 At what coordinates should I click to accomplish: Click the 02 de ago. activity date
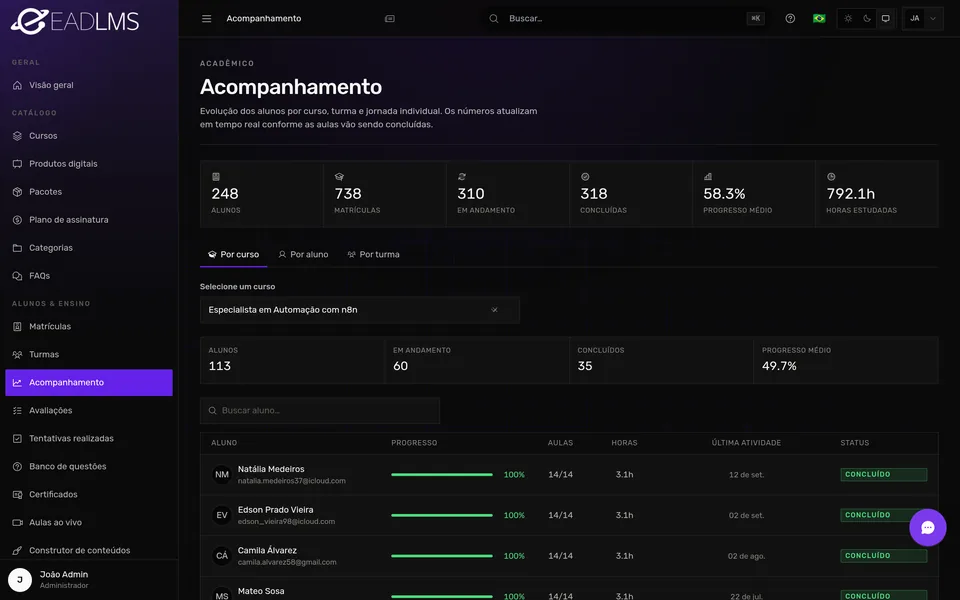746,556
